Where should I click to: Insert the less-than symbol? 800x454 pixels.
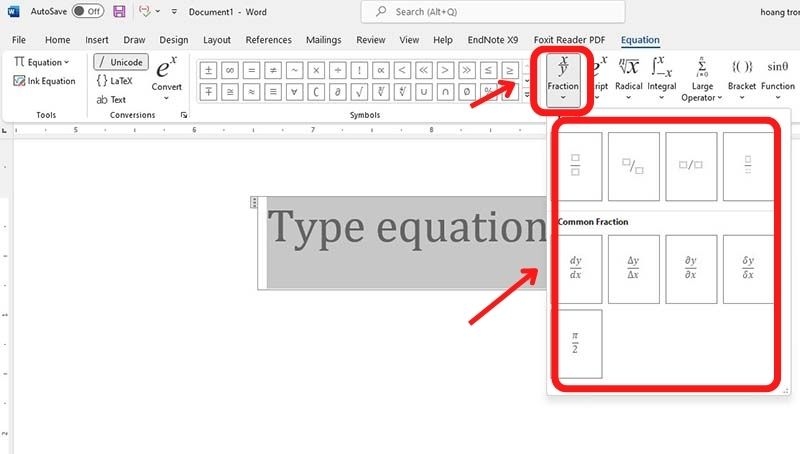coord(402,70)
